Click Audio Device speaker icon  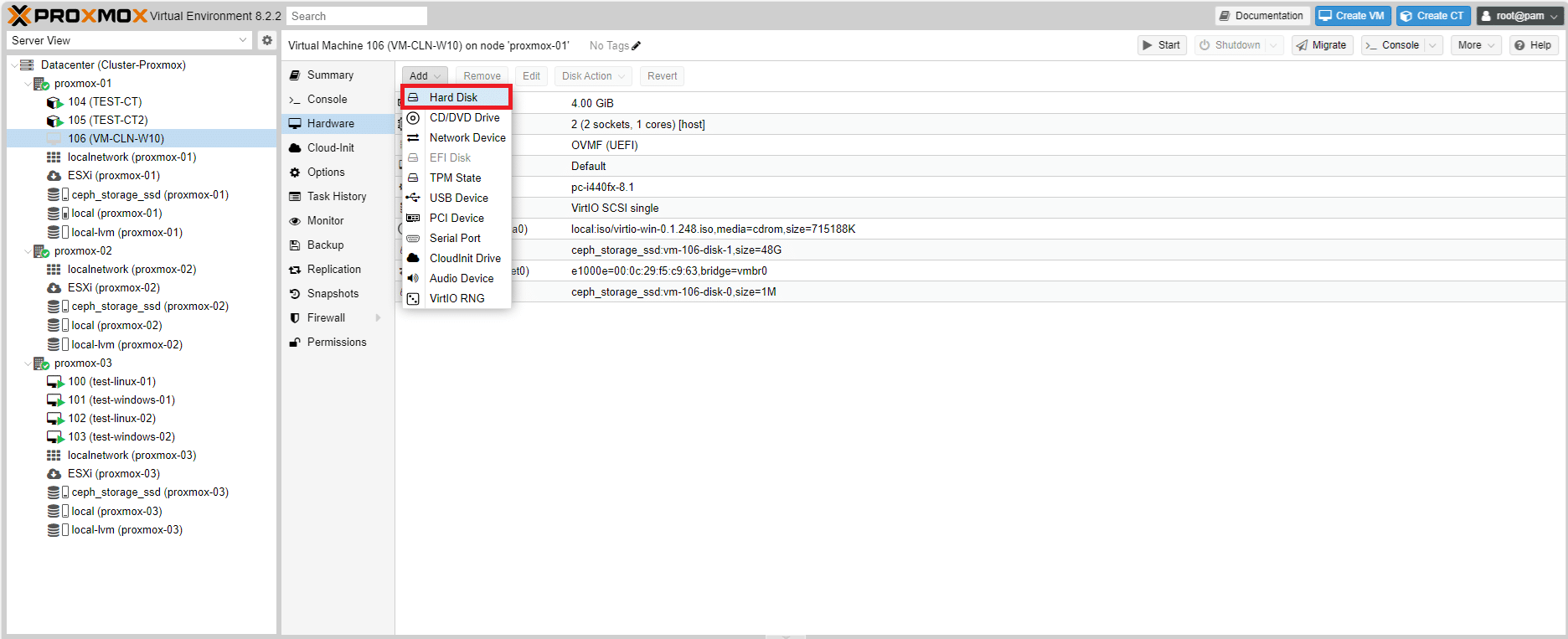click(413, 279)
